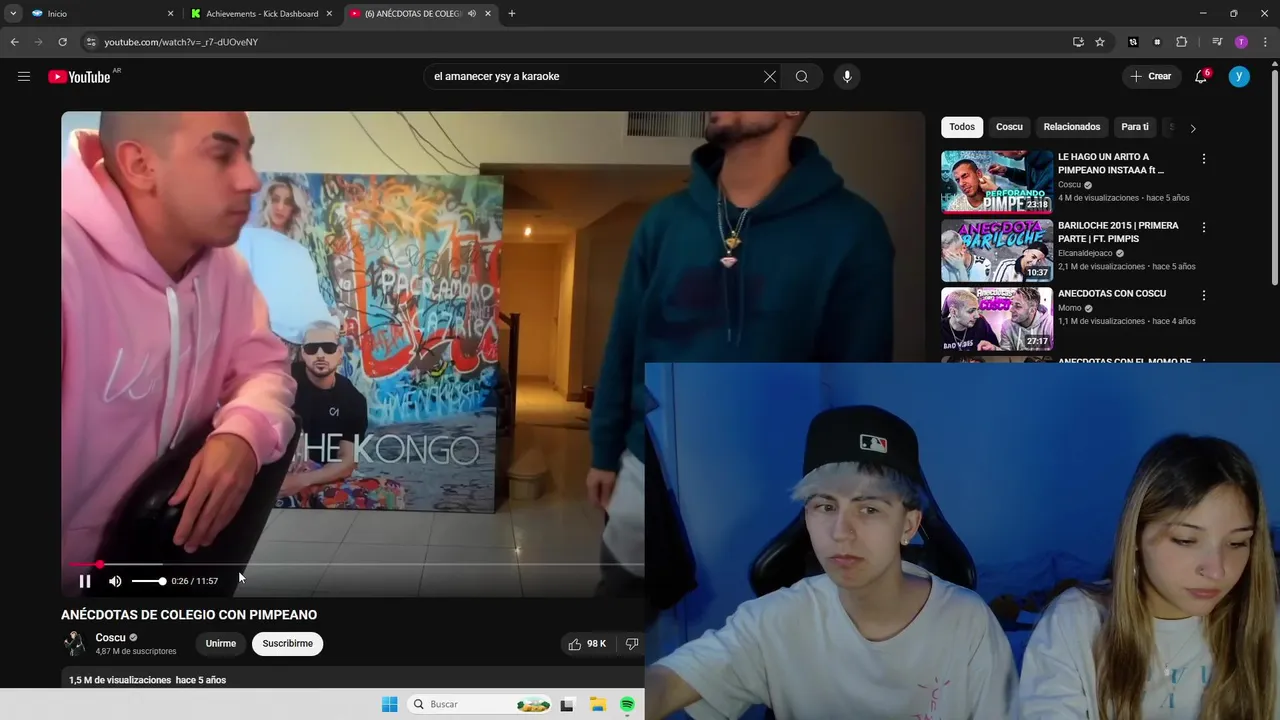Close the Inicio tab
This screenshot has width=1280, height=720.
click(170, 14)
